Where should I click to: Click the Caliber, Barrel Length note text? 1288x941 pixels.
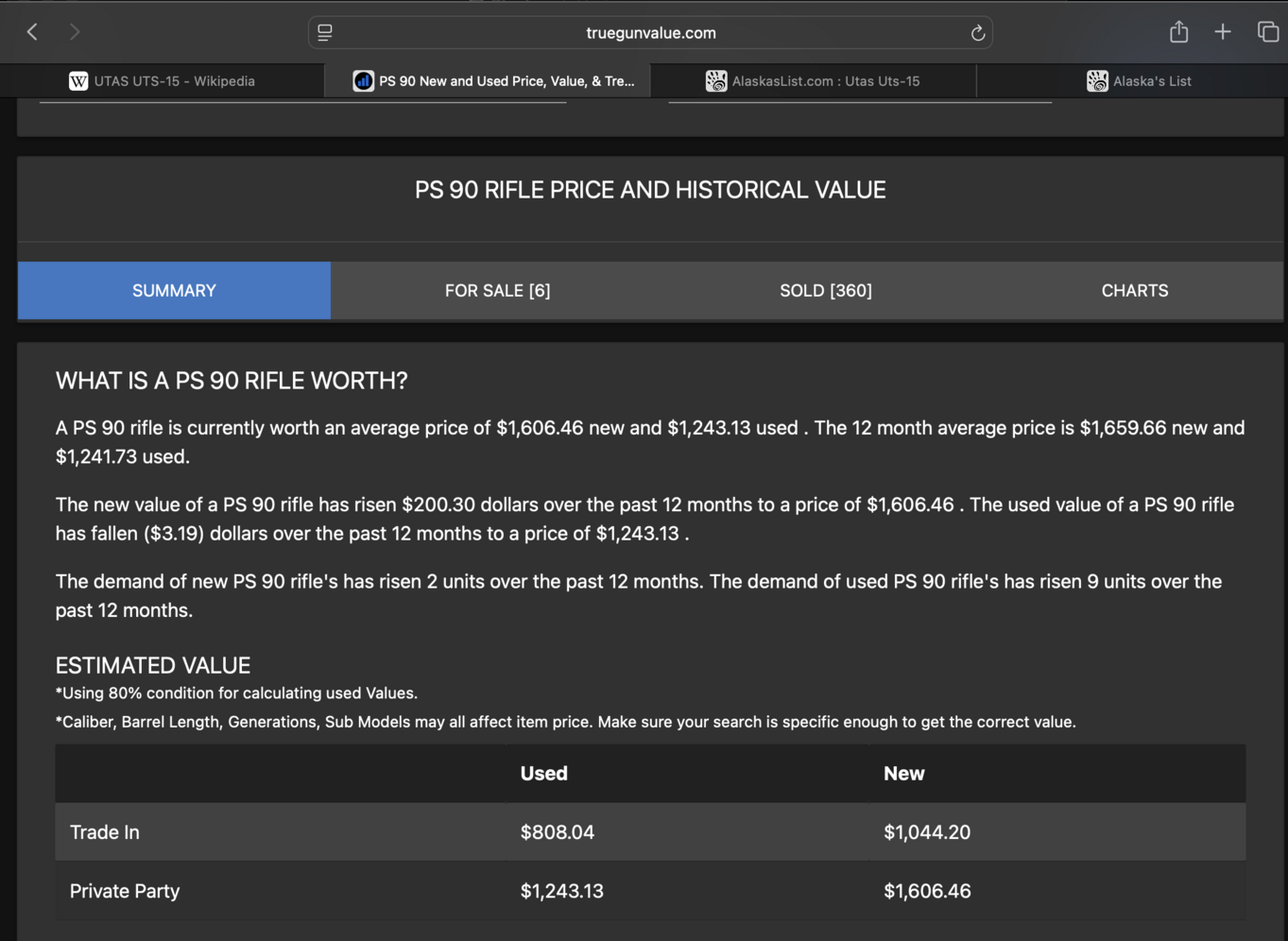click(565, 722)
